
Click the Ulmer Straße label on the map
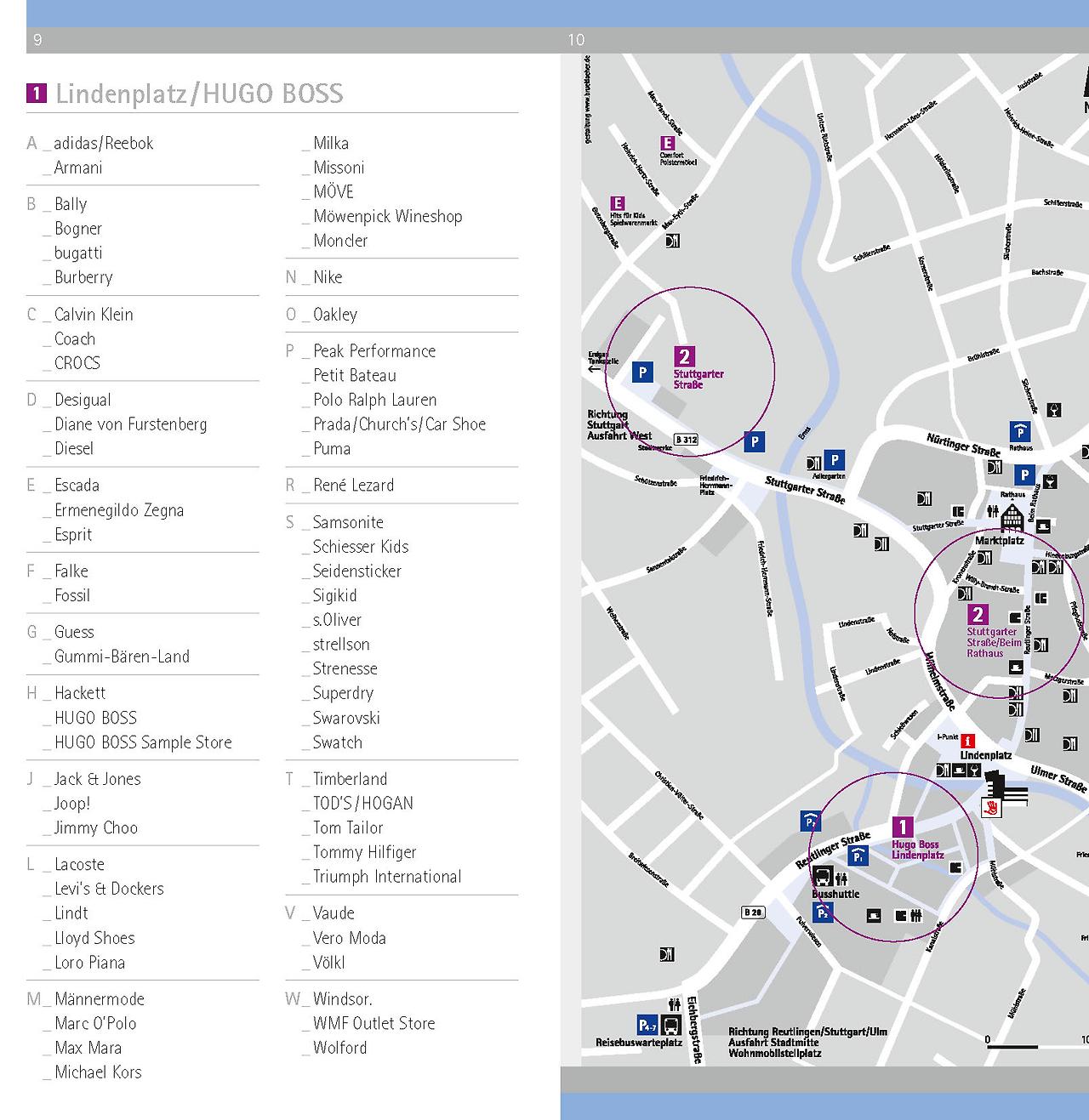point(1058,779)
